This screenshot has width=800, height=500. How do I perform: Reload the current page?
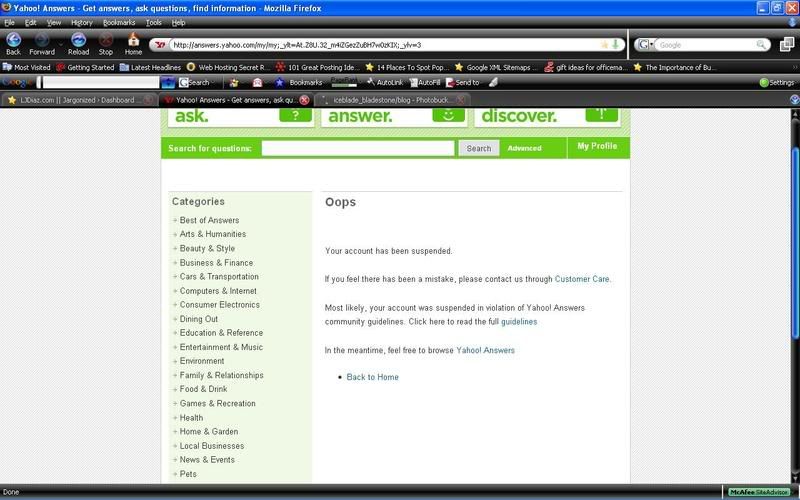coord(78,43)
